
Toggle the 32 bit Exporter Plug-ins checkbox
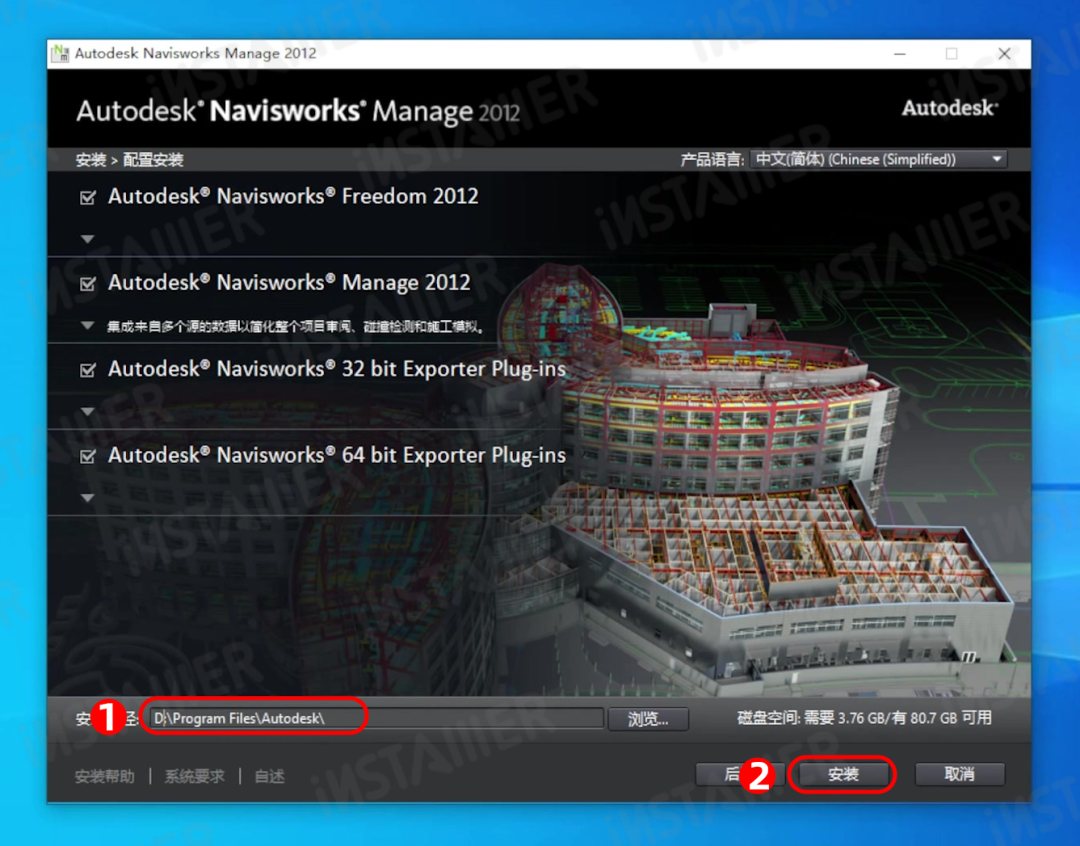(87, 370)
